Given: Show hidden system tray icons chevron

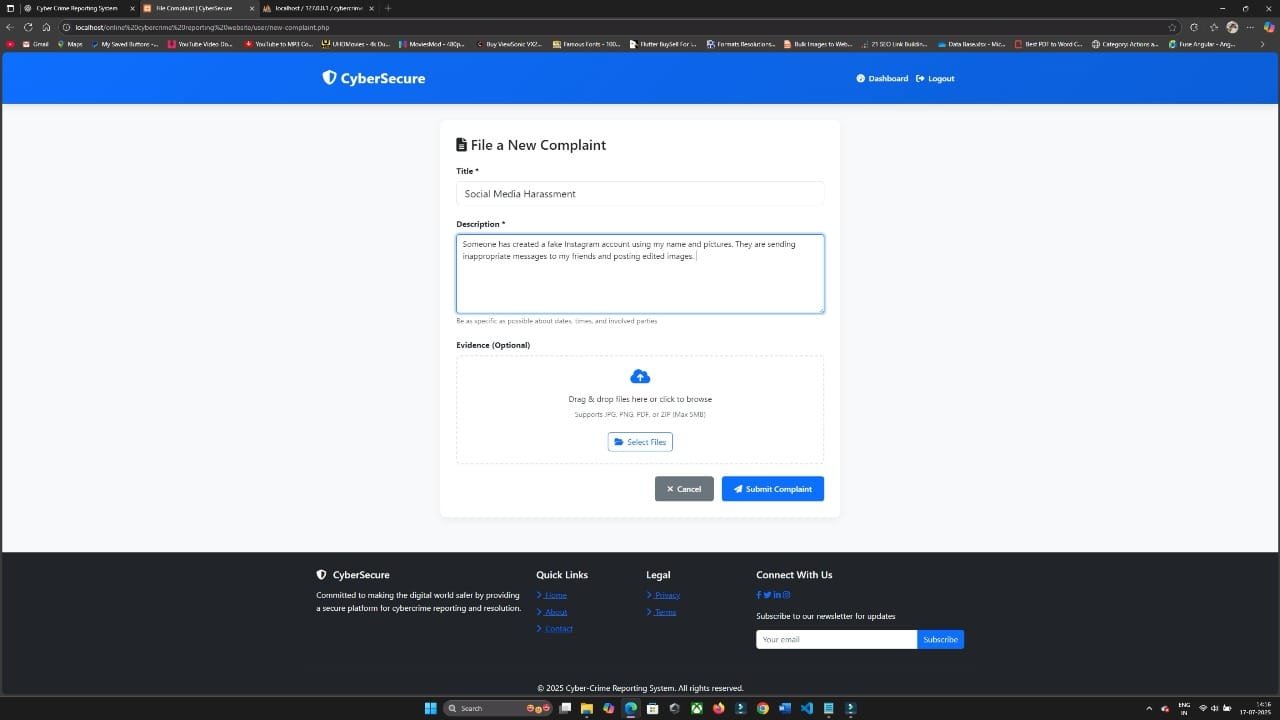Looking at the screenshot, I should (x=1149, y=708).
